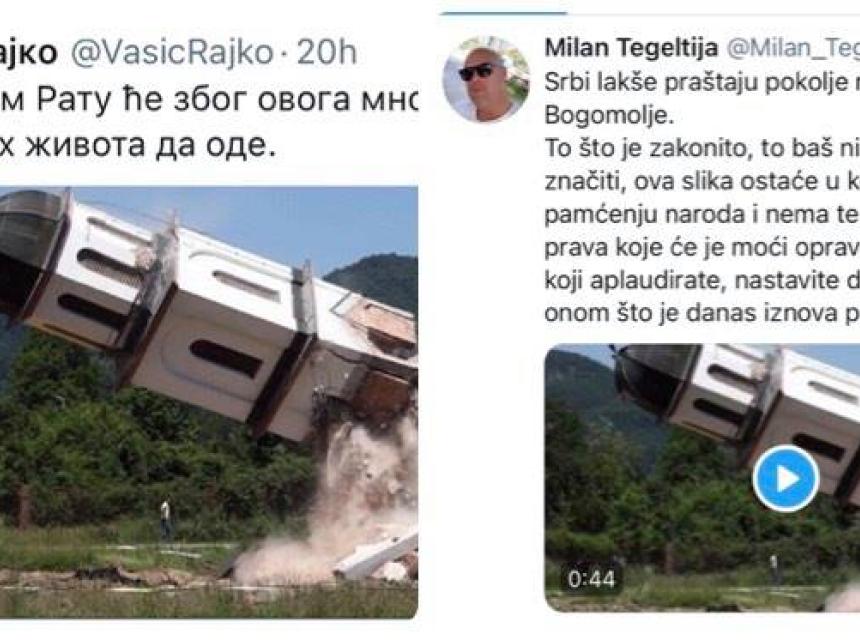
Task: Select the blue active tab underline at top
Action: click(x=504, y=13)
